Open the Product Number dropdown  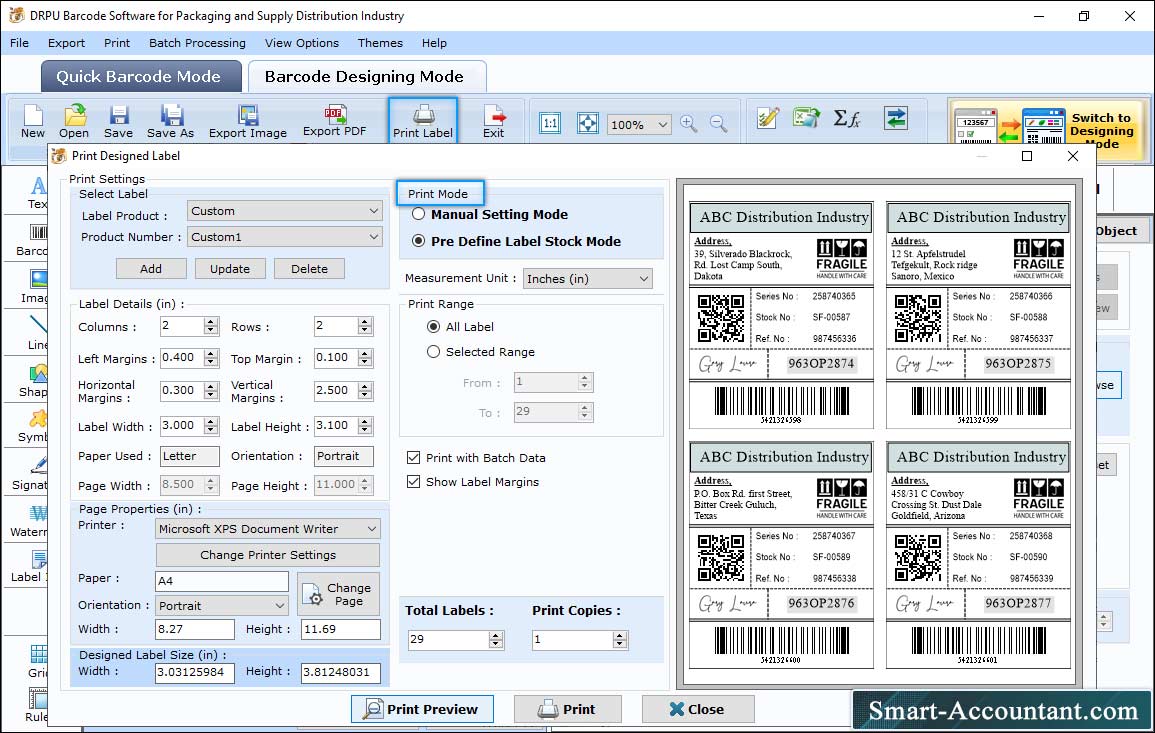[284, 236]
